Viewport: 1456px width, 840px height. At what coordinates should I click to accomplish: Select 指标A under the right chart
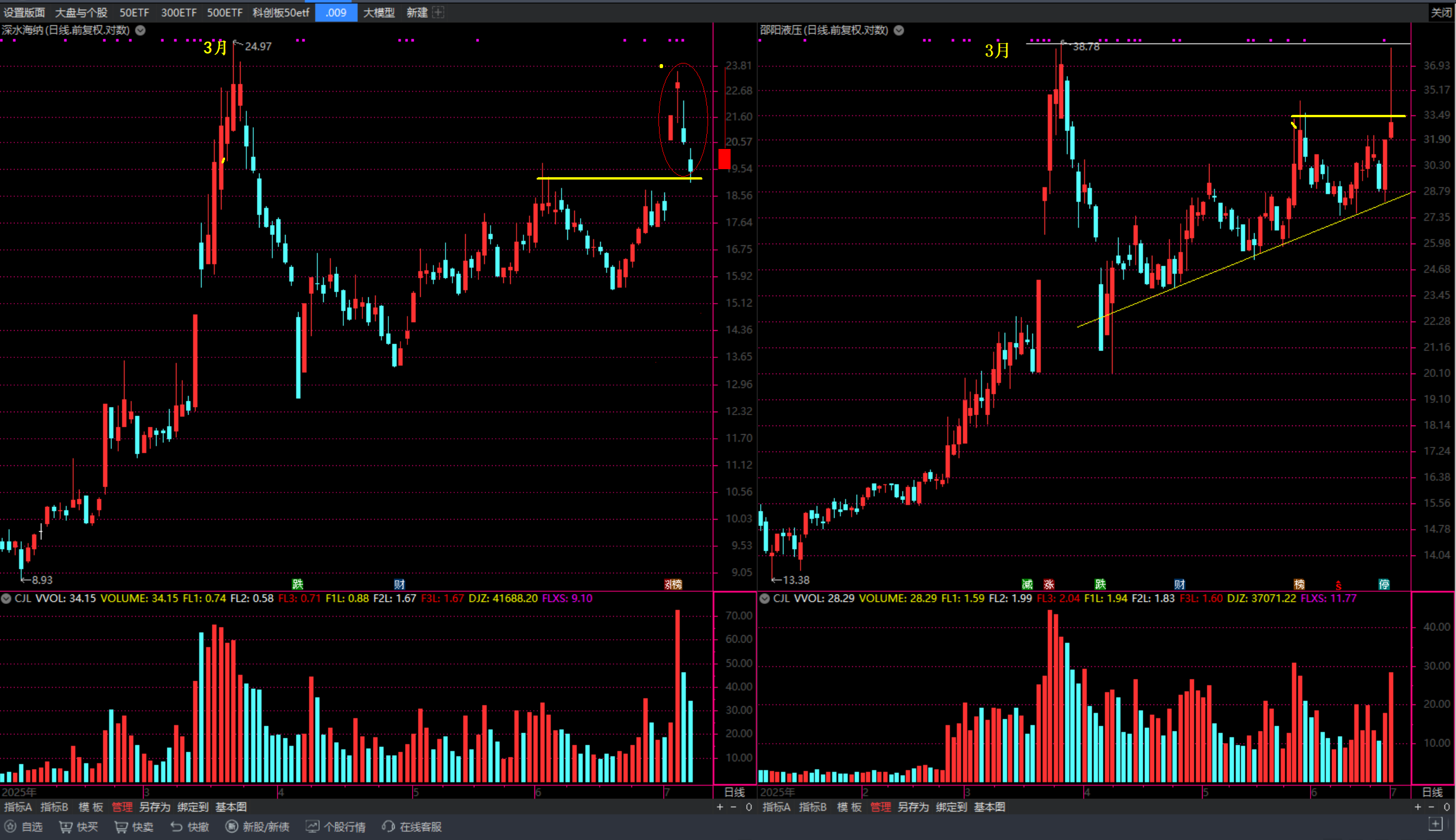click(776, 807)
